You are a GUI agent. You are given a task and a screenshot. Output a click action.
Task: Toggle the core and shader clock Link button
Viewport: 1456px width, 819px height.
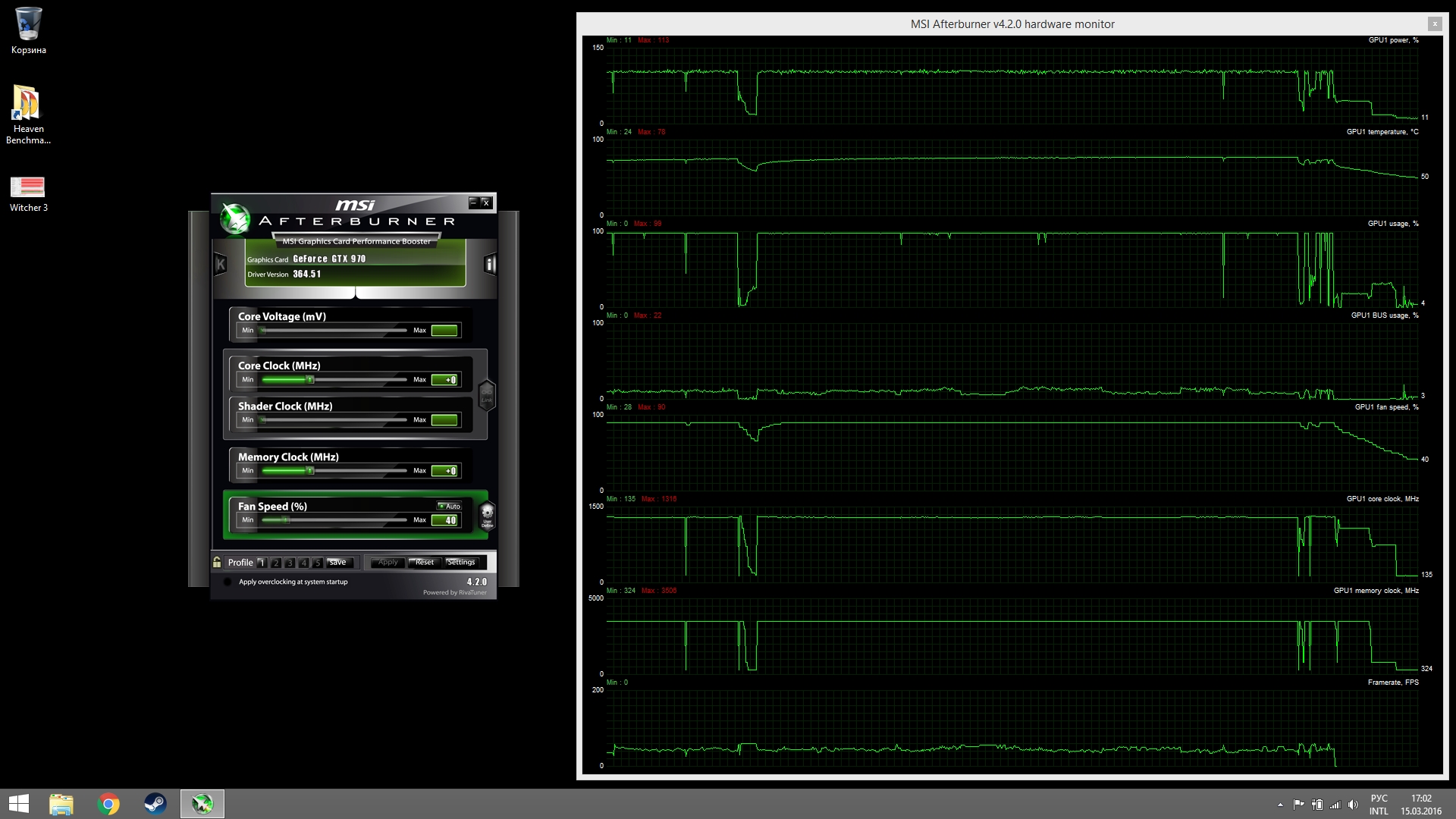487,395
